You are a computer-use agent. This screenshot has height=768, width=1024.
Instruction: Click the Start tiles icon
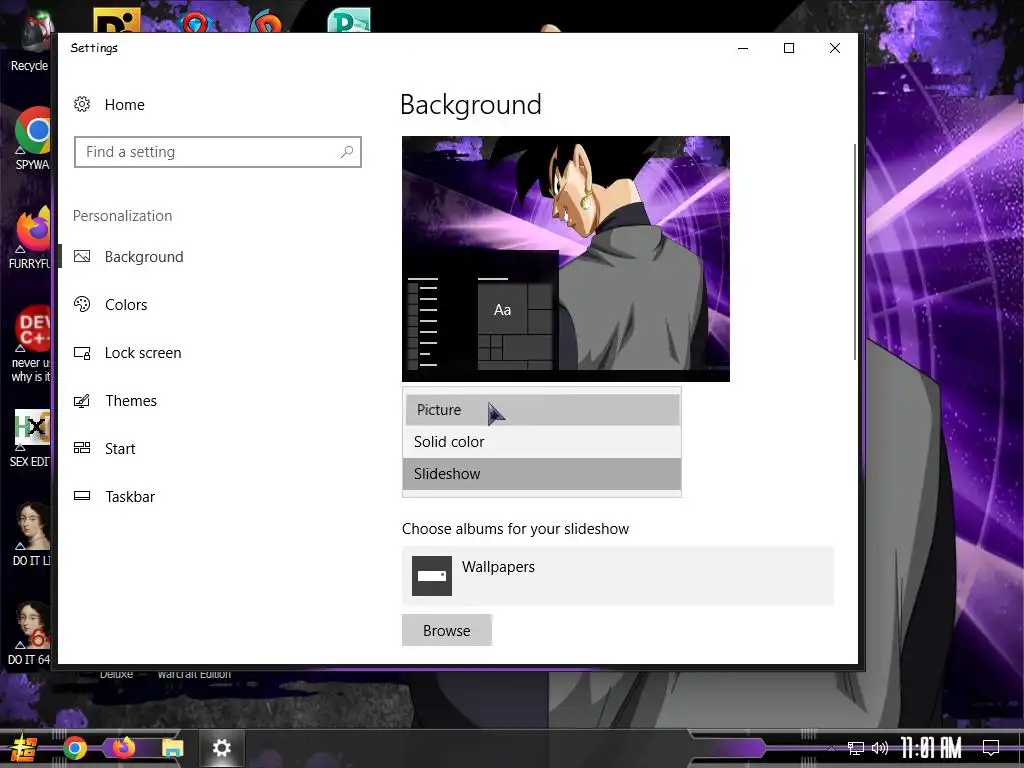(82, 448)
